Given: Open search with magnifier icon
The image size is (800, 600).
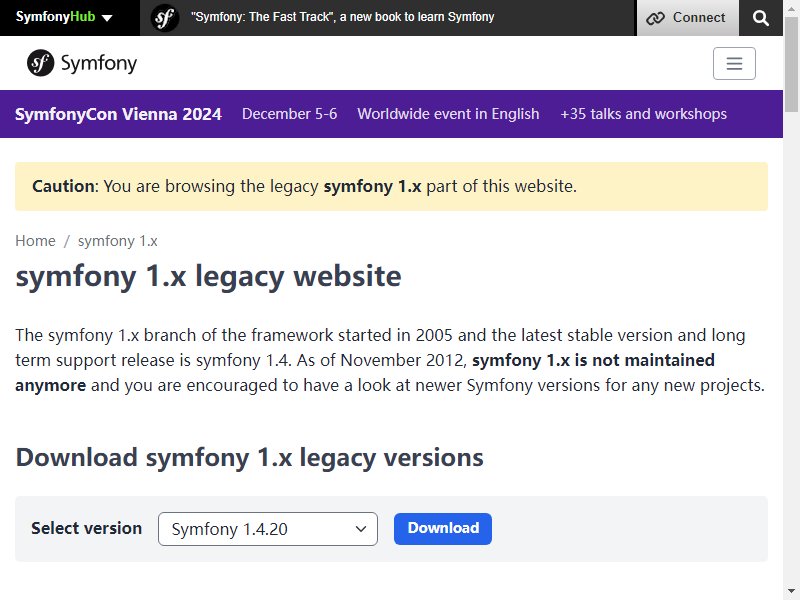Looking at the screenshot, I should click(x=760, y=18).
